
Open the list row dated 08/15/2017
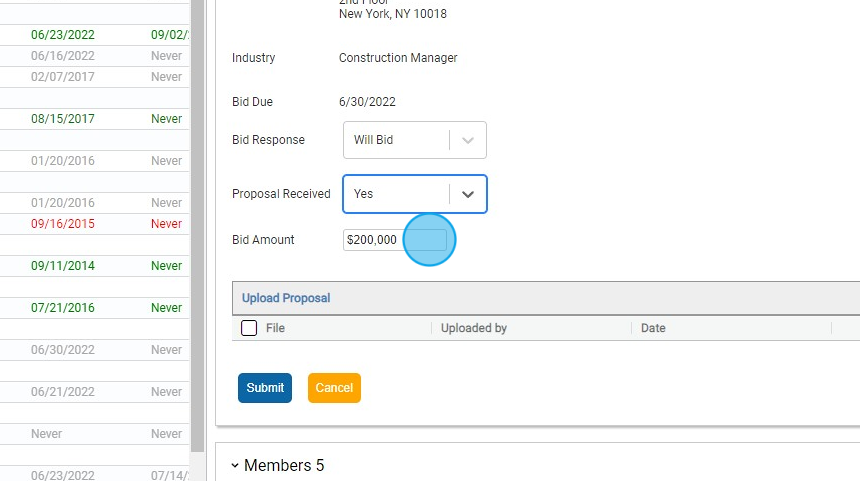click(63, 119)
